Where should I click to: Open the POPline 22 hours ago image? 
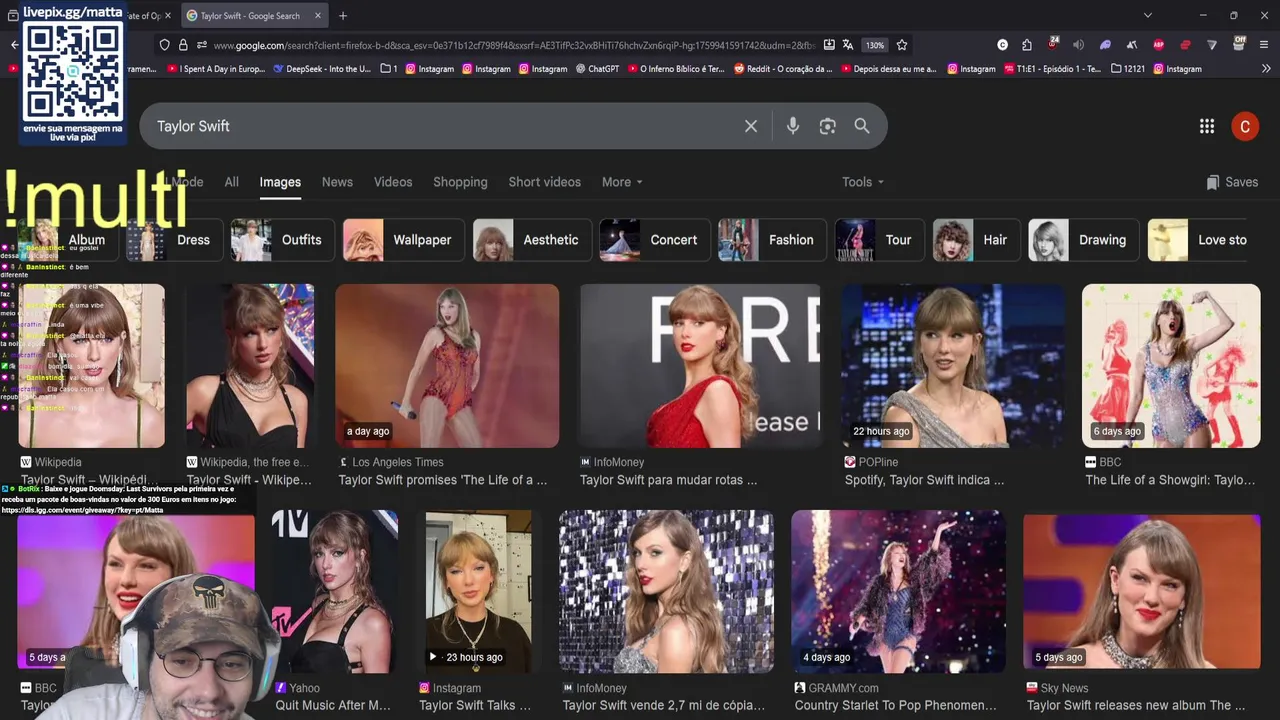click(x=952, y=365)
